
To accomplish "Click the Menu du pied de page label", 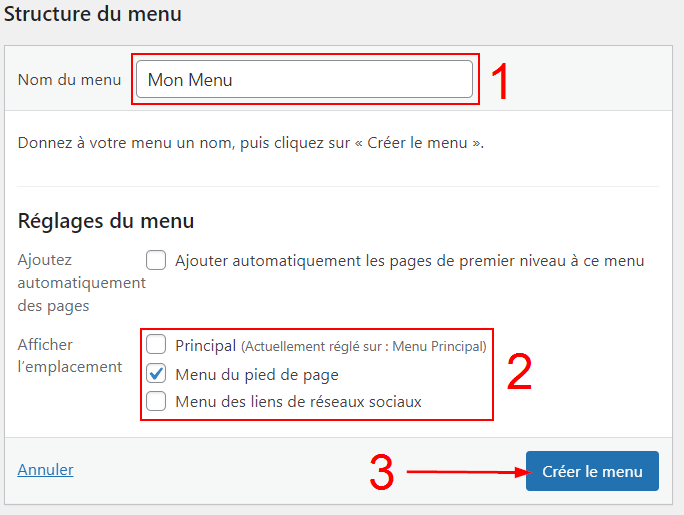I will pyautogui.click(x=256, y=375).
